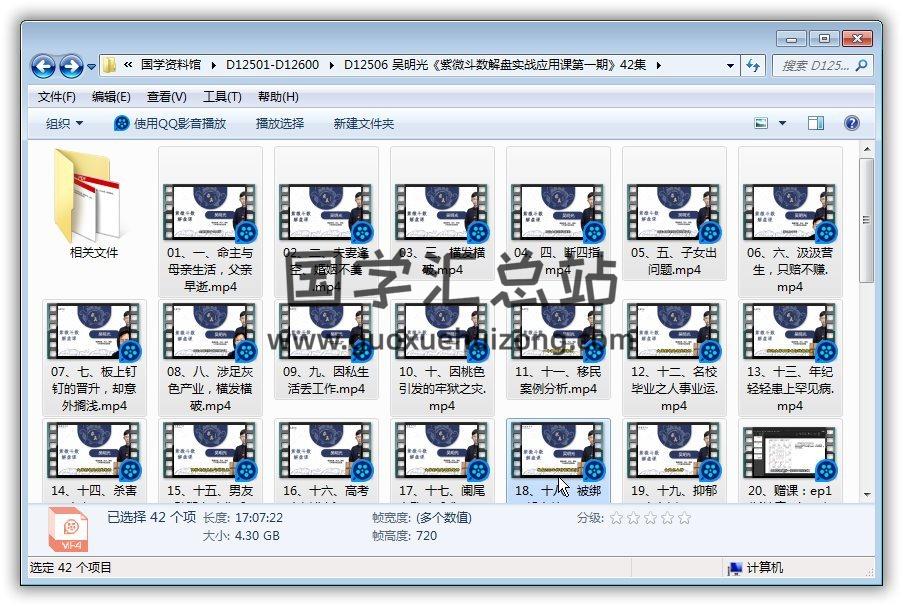Screen dimensions: 903x606
Task: Click the 大小: 4.30 GB value
Action: [x=256, y=536]
